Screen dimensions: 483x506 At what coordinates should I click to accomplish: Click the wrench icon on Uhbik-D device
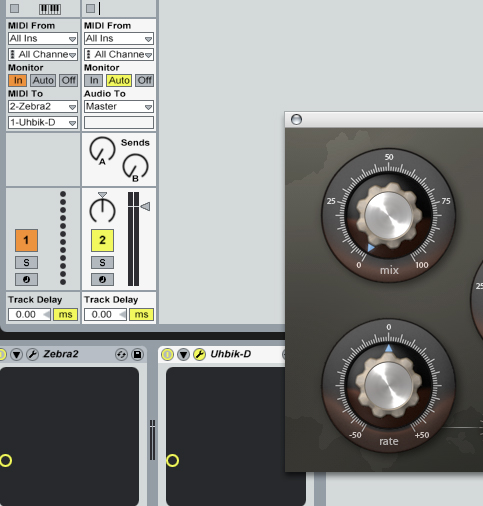(200, 354)
